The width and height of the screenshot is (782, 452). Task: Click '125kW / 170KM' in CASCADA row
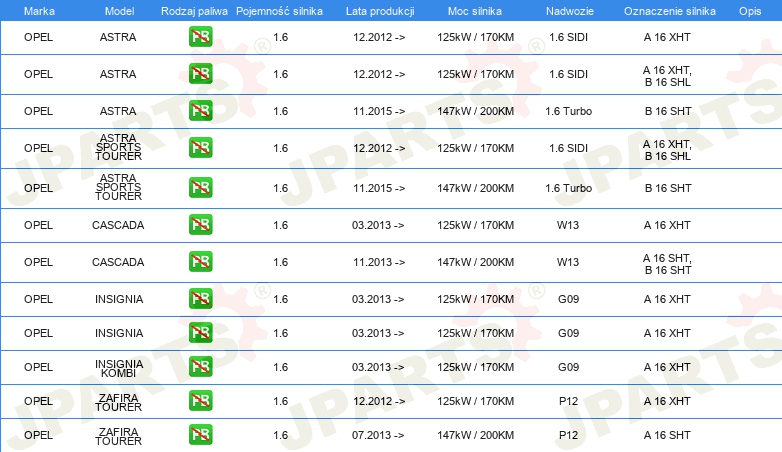coord(475,225)
